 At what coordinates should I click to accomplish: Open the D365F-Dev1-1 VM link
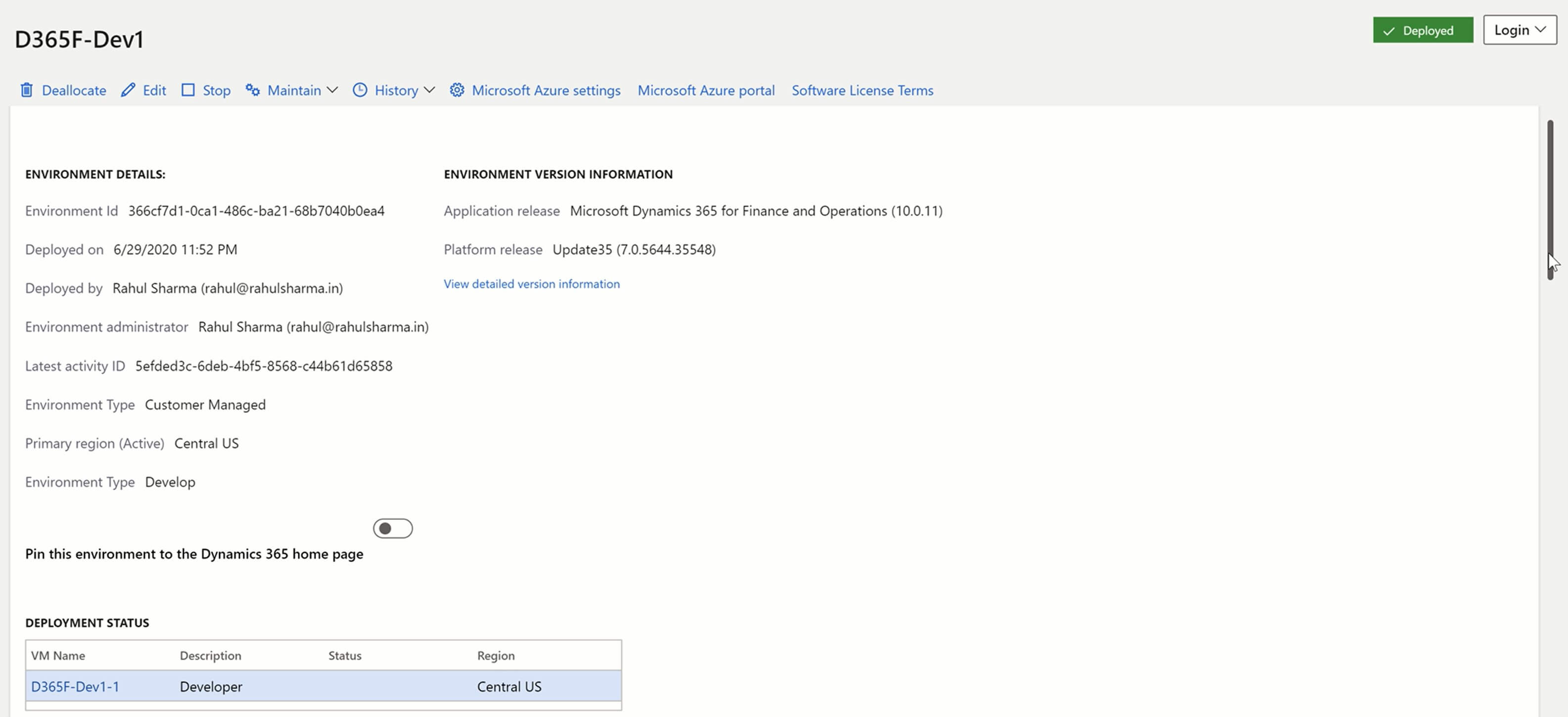tap(75, 686)
